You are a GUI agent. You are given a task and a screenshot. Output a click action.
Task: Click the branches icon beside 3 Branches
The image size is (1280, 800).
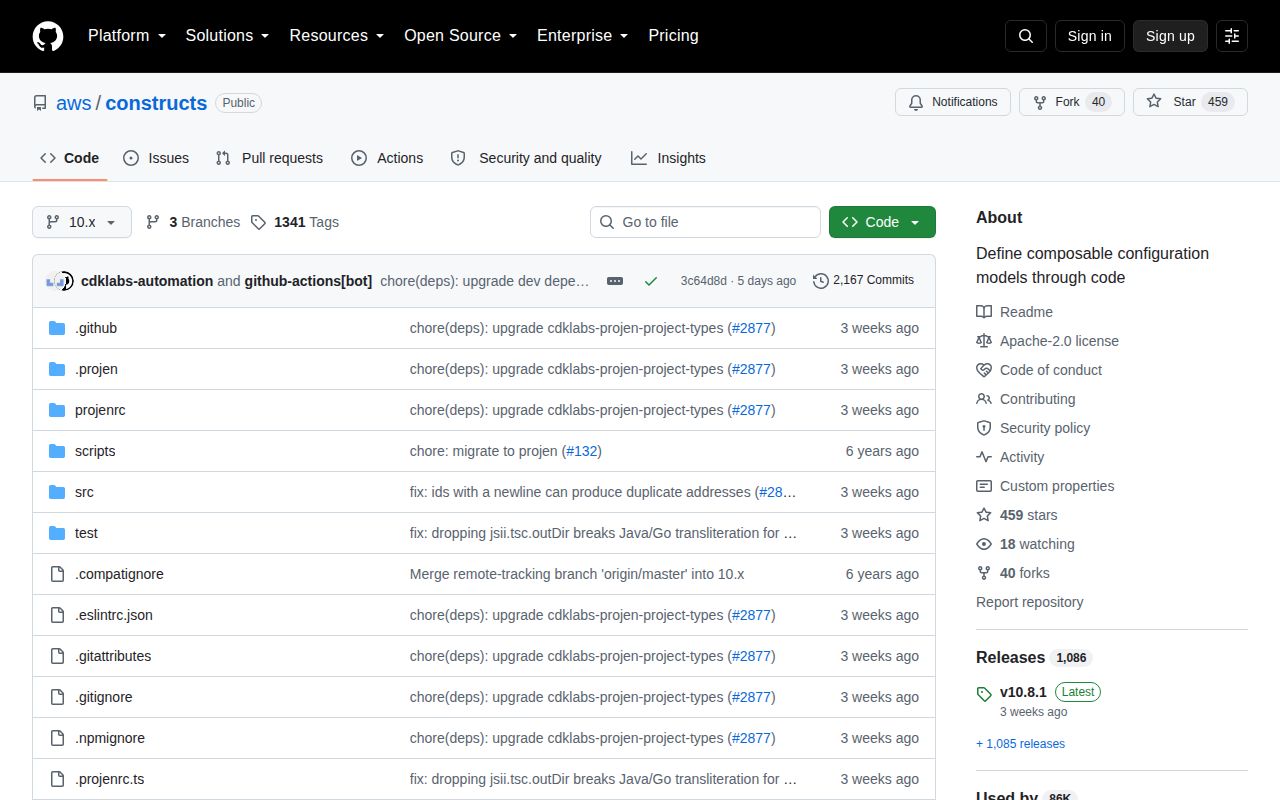(x=153, y=222)
